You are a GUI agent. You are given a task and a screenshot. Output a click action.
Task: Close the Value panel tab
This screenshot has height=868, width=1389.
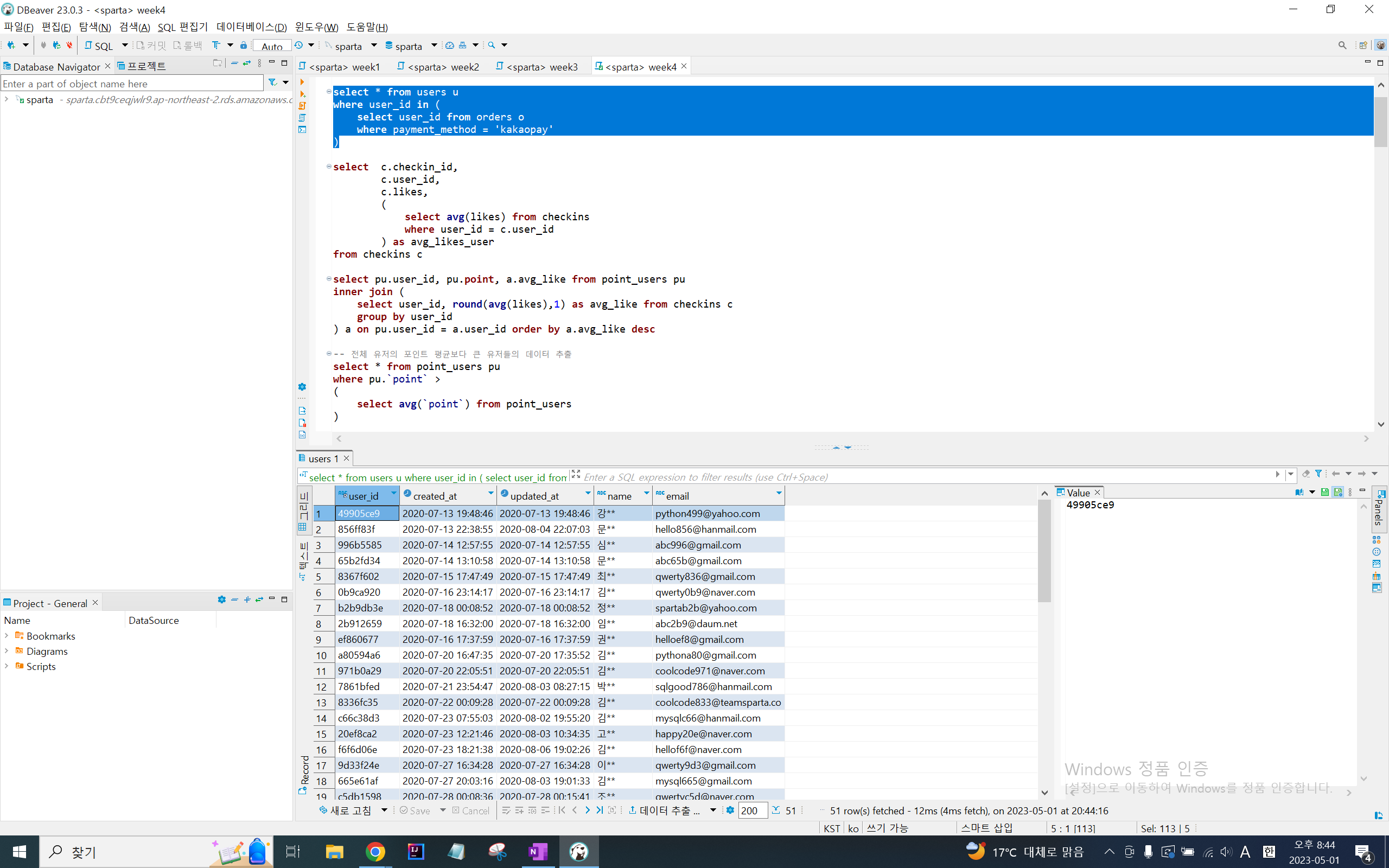[1098, 493]
